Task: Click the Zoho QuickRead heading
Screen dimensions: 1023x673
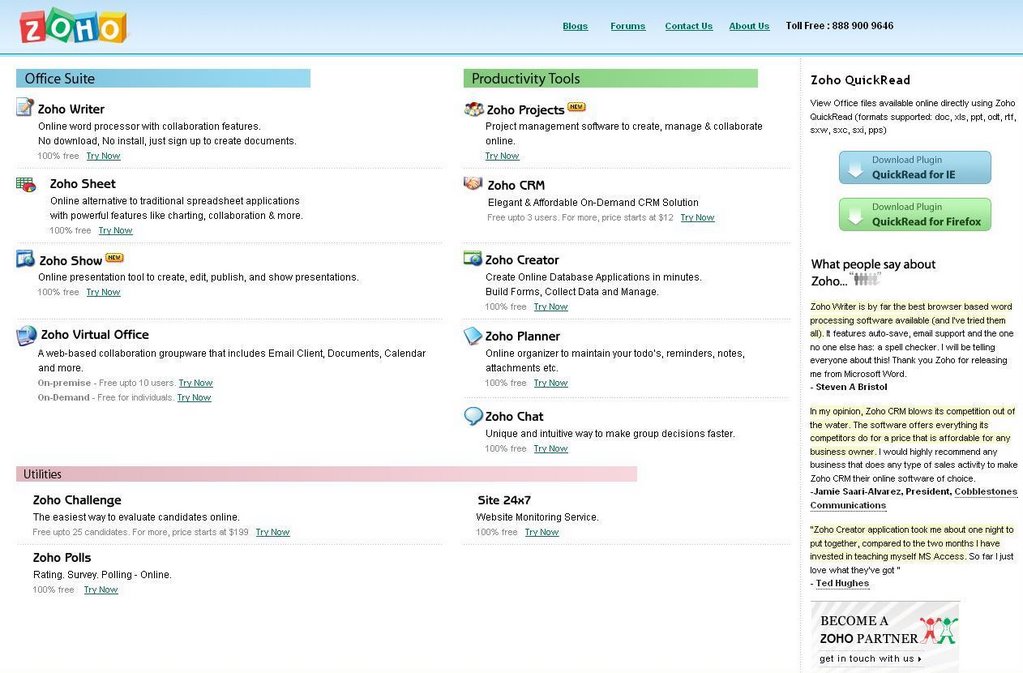Action: tap(860, 80)
